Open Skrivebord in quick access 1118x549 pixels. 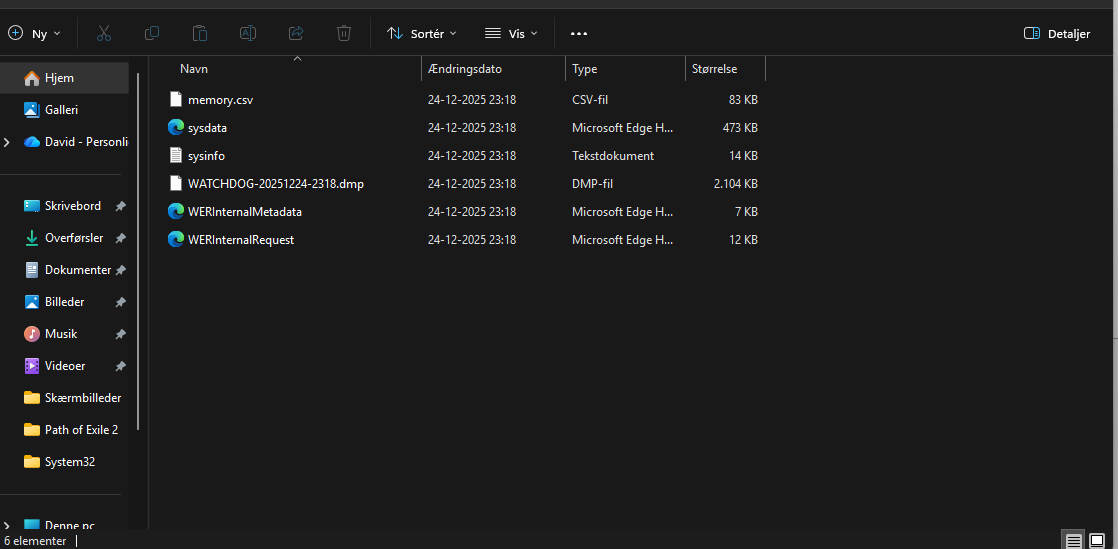pos(73,206)
